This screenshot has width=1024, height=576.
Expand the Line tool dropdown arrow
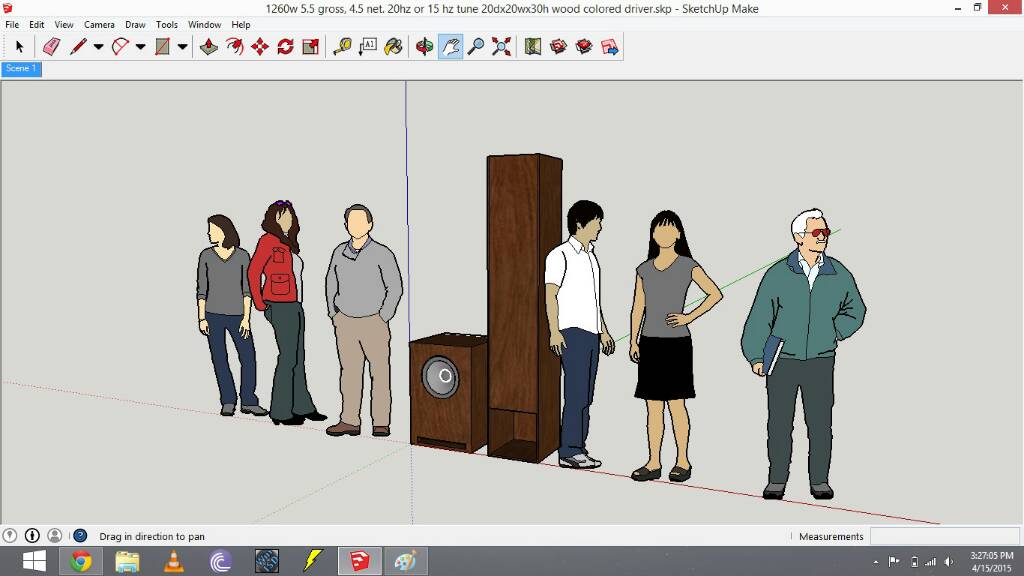(x=98, y=46)
